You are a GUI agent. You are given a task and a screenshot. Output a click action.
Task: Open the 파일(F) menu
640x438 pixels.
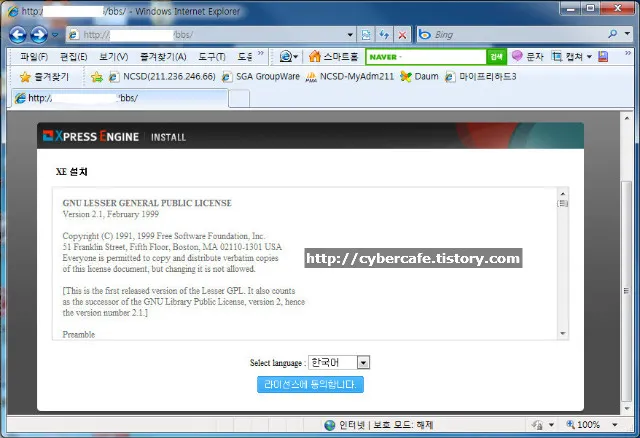click(34, 57)
